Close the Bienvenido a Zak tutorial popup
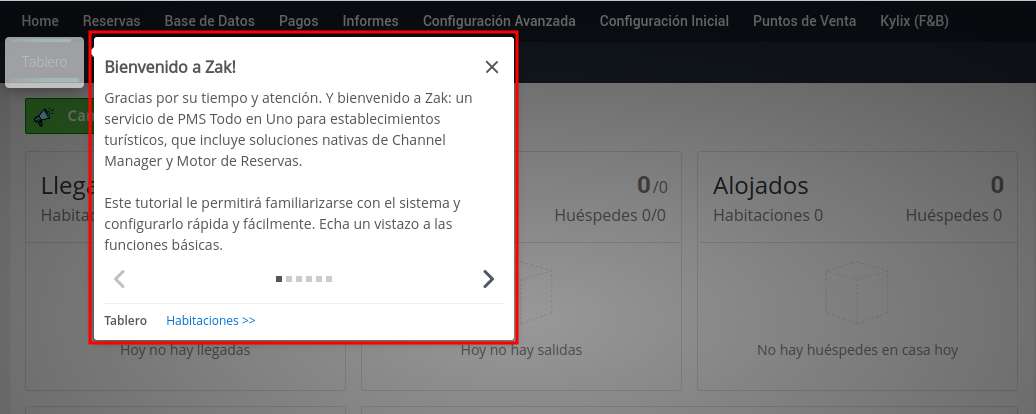This screenshot has width=1036, height=414. (x=492, y=67)
